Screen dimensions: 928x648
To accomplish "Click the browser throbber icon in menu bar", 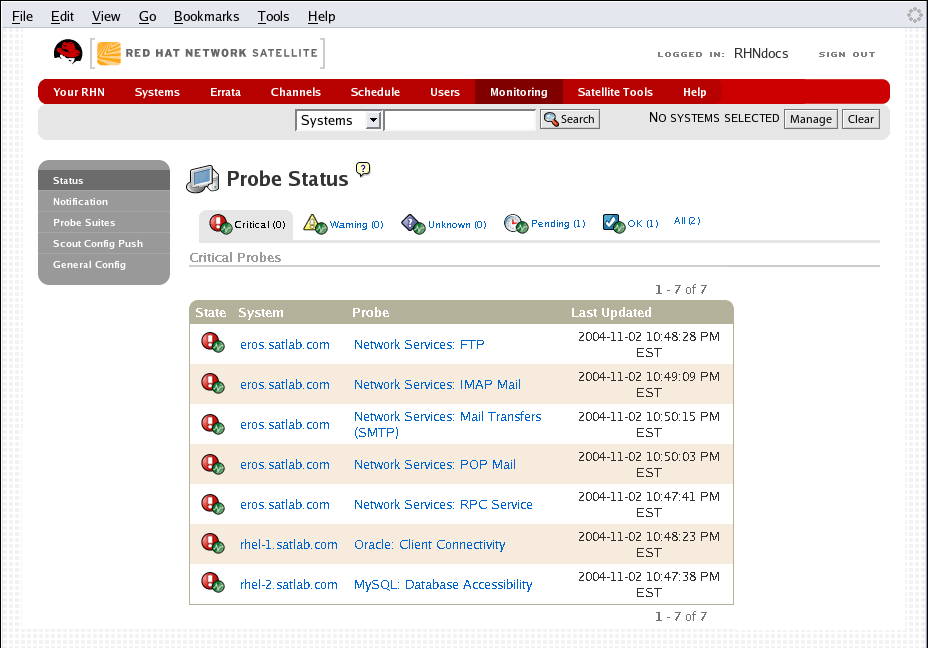I will point(915,15).
